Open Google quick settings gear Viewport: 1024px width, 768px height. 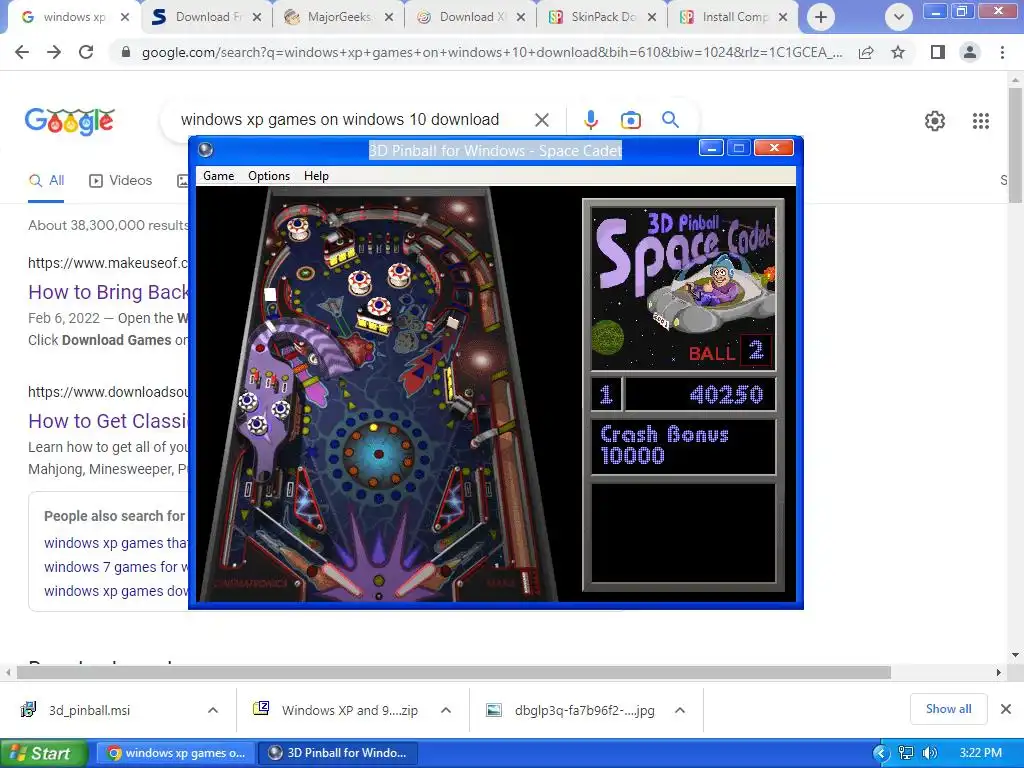tap(935, 121)
